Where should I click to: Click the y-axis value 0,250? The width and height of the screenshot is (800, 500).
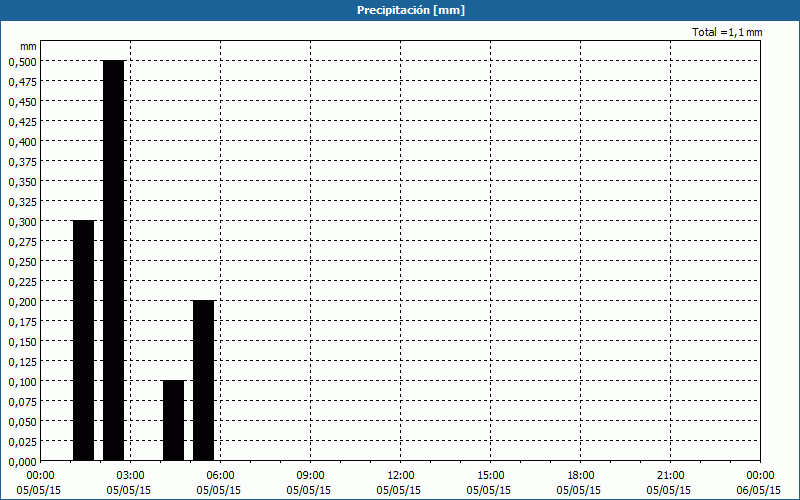tap(23, 262)
